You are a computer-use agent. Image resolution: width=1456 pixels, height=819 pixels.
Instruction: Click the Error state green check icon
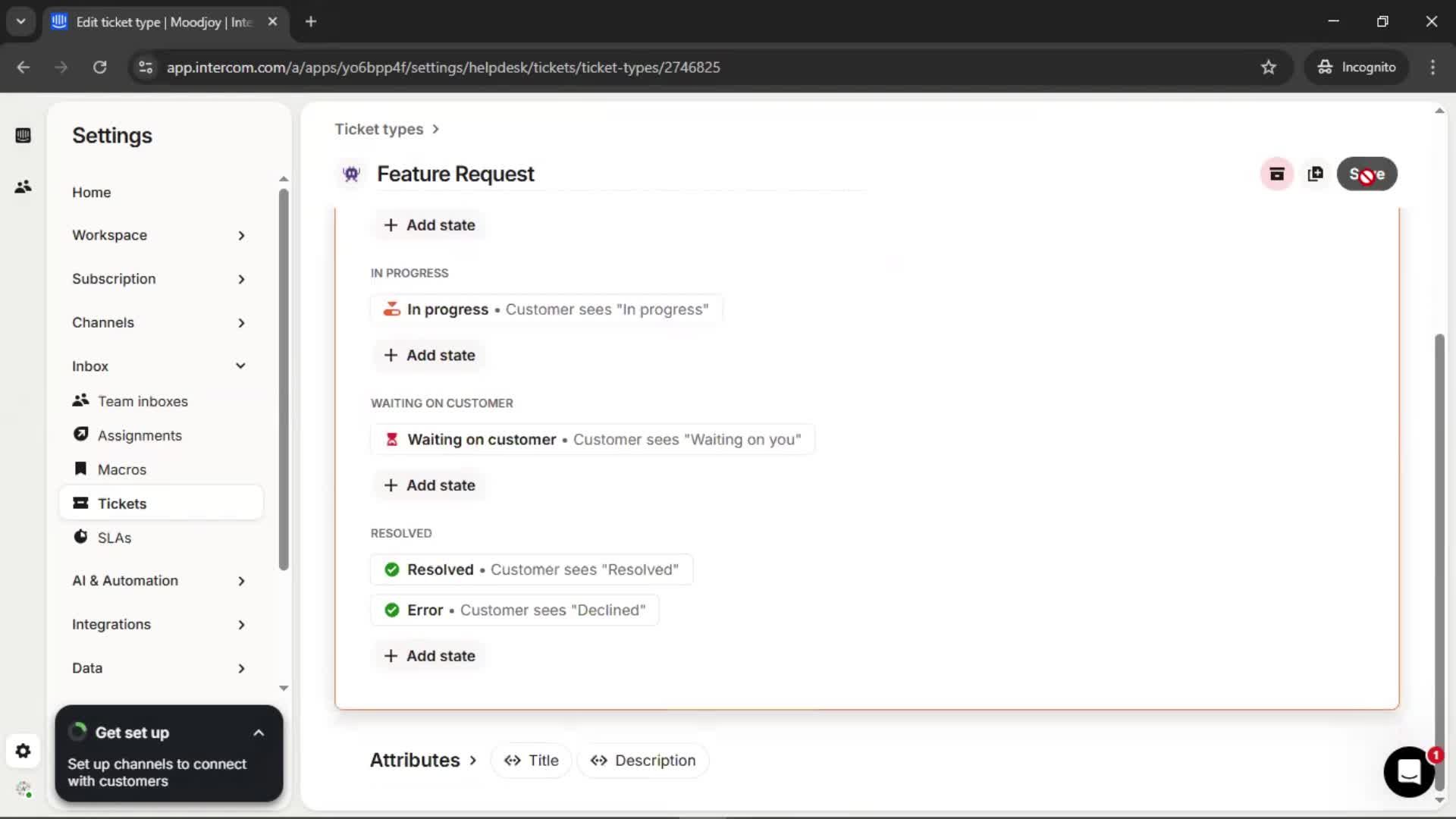click(391, 610)
